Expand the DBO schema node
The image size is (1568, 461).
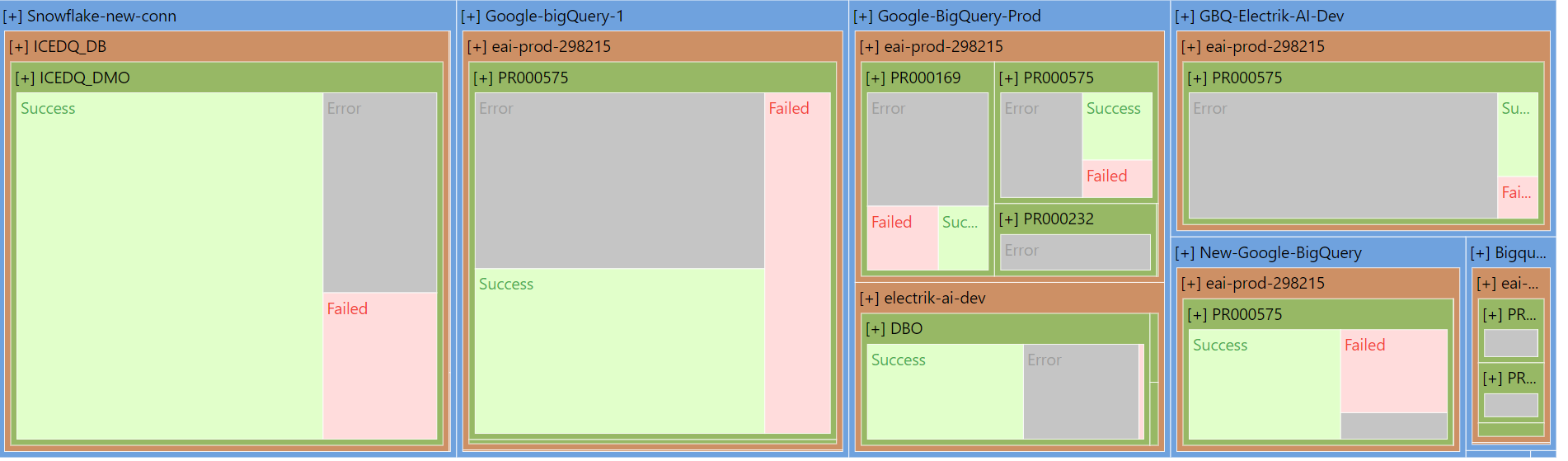[876, 329]
